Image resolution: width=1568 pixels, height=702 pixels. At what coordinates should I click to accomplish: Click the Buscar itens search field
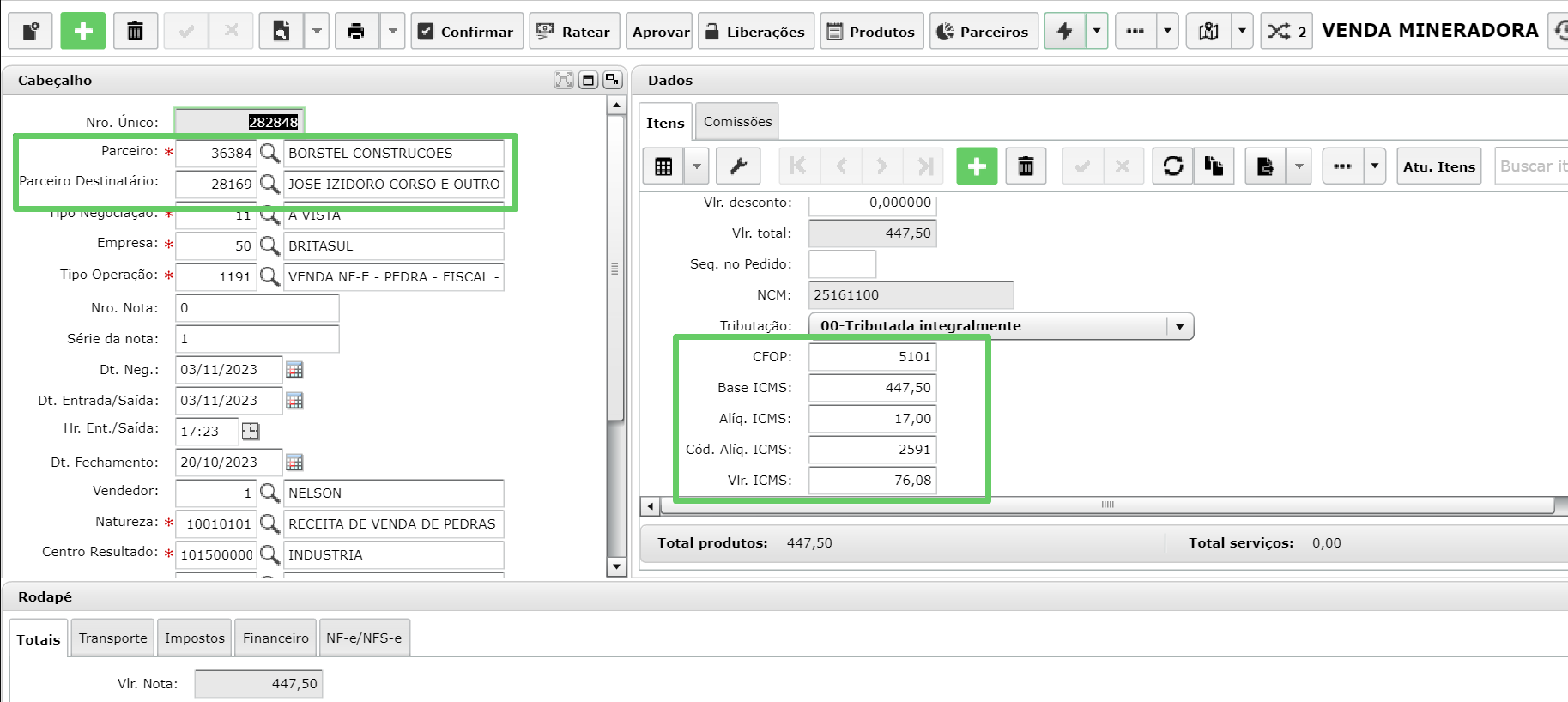click(1532, 166)
